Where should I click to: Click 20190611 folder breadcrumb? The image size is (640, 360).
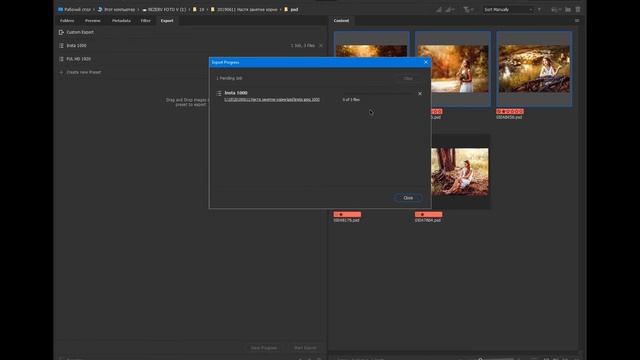click(x=247, y=9)
